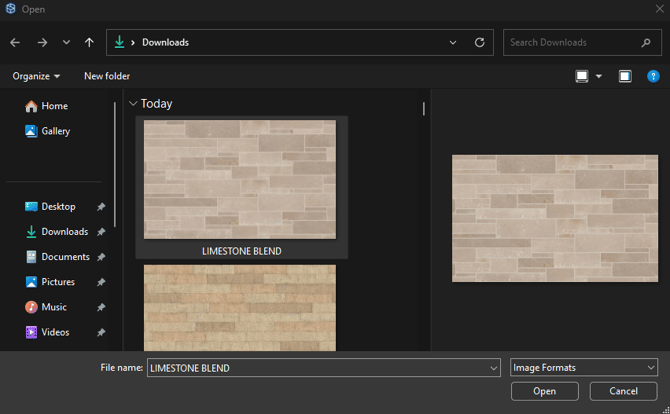Click the LIMESTONE BLEND file name label
Image resolution: width=670 pixels, height=414 pixels.
[241, 251]
